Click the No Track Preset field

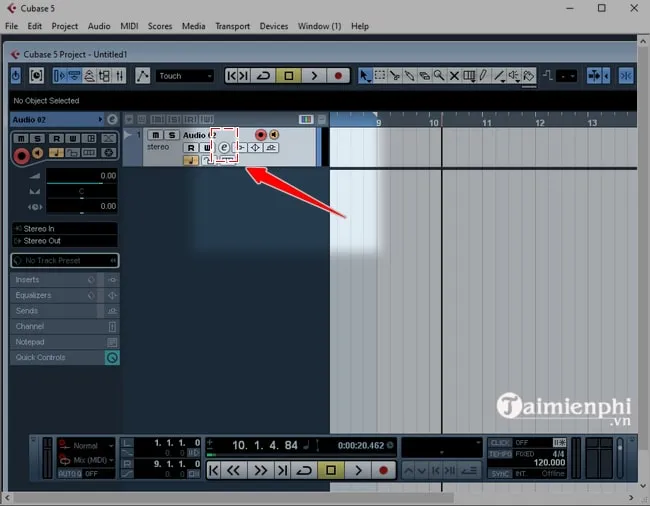click(65, 261)
